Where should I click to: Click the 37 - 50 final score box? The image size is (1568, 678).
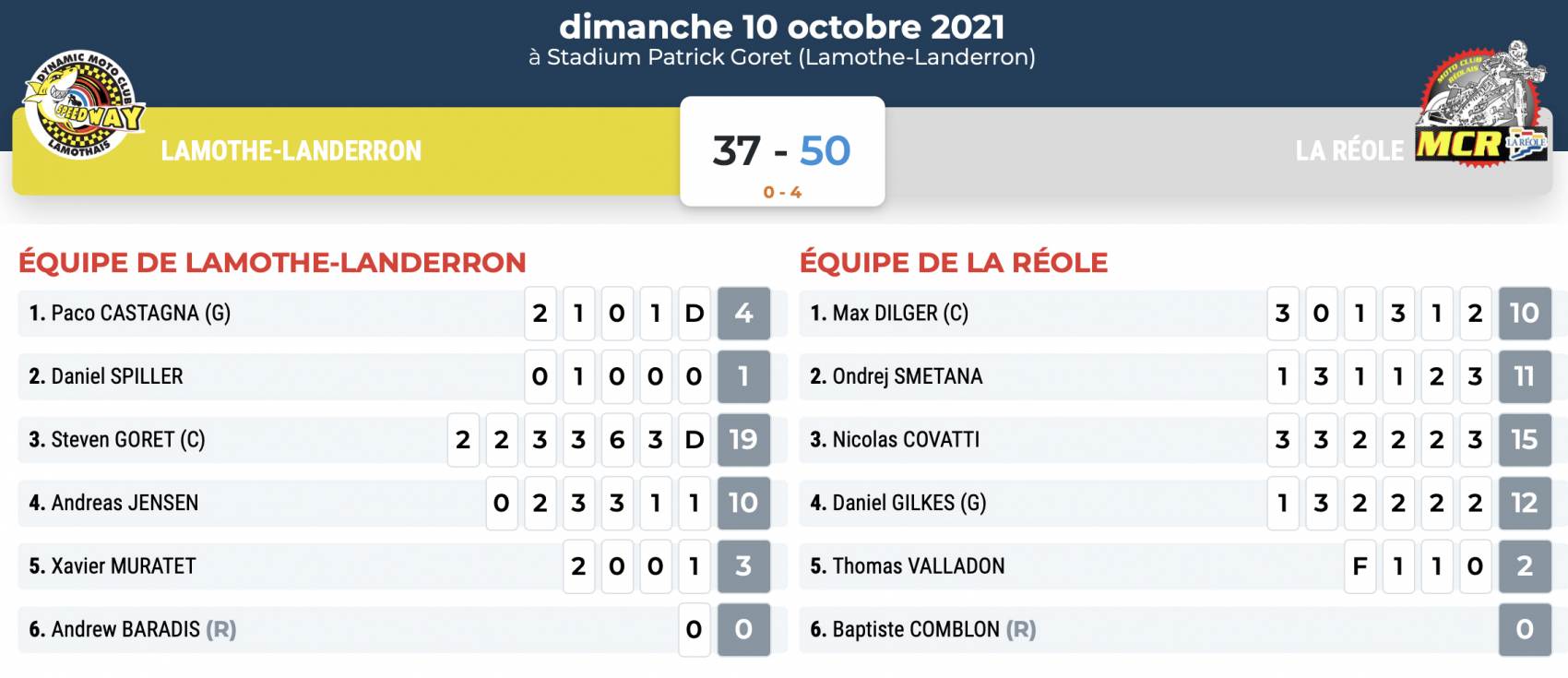781,150
